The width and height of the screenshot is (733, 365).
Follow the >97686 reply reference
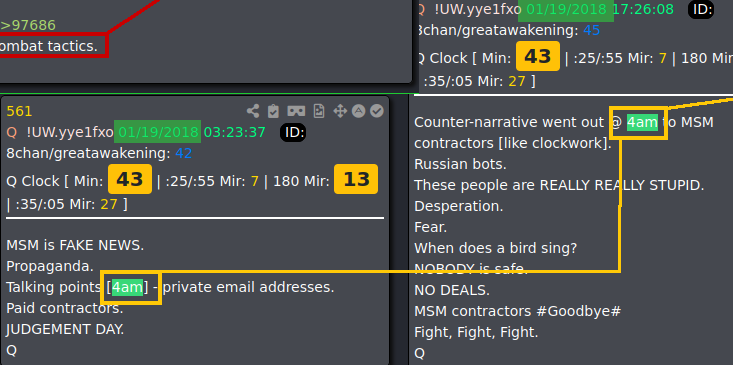[28, 25]
